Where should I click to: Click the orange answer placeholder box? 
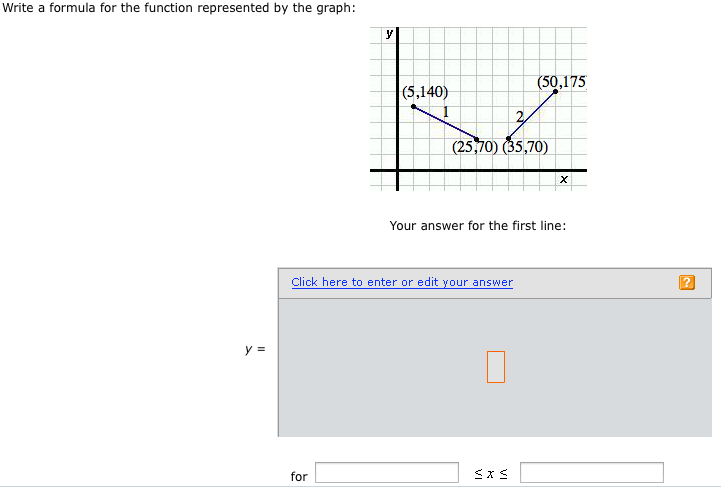tap(496, 367)
